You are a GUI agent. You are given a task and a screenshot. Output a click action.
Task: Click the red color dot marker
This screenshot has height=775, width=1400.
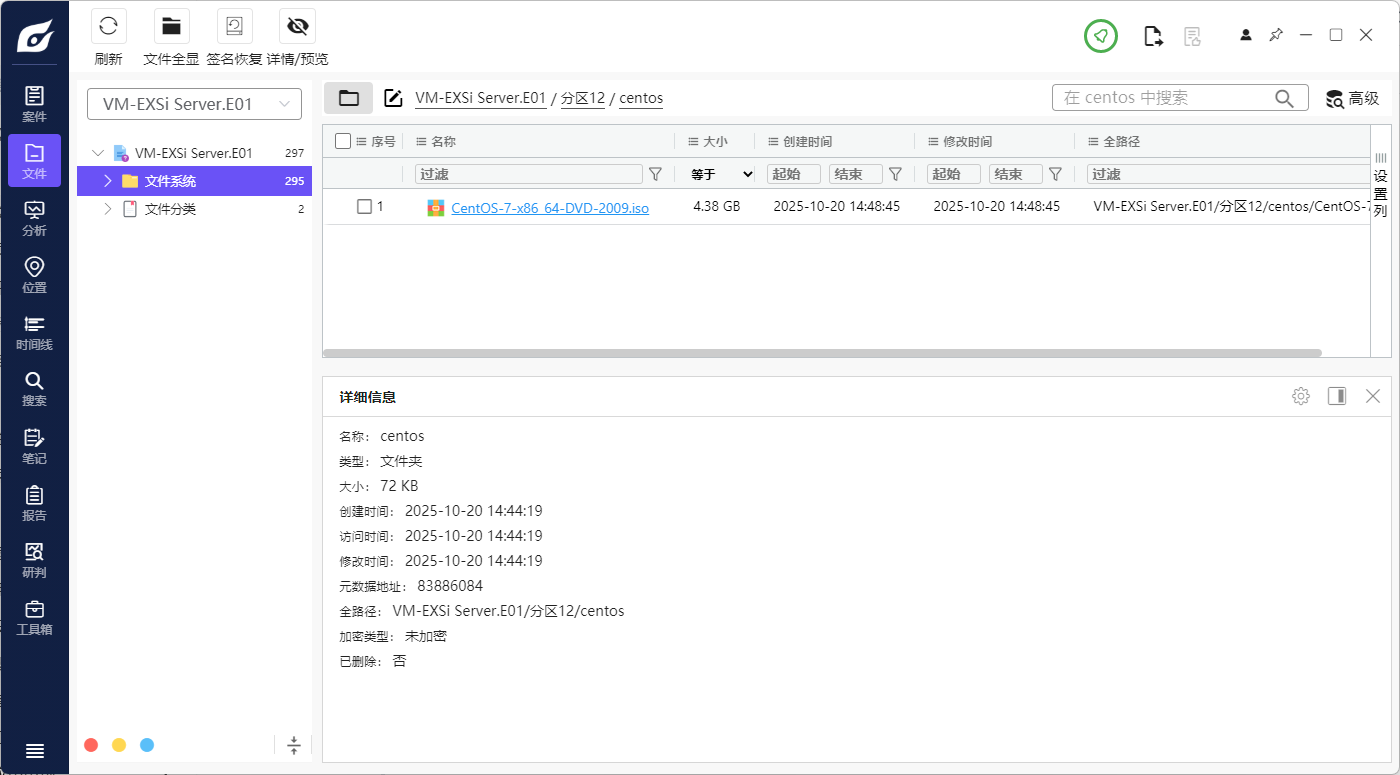91,745
